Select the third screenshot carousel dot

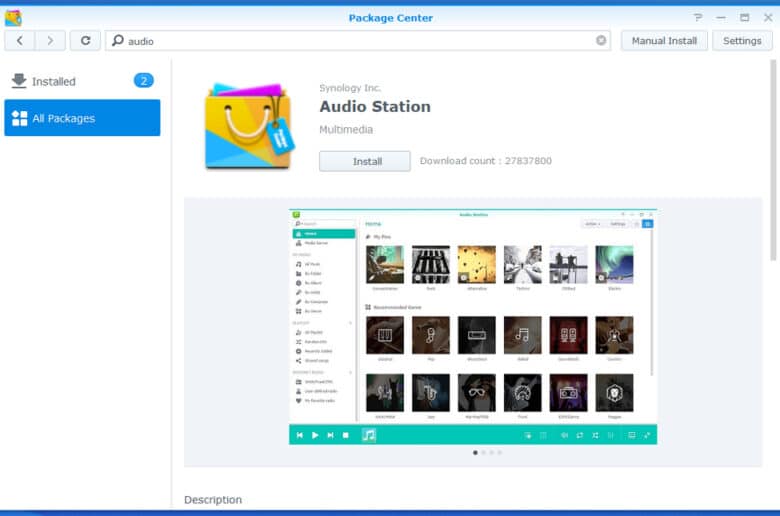(x=491, y=453)
